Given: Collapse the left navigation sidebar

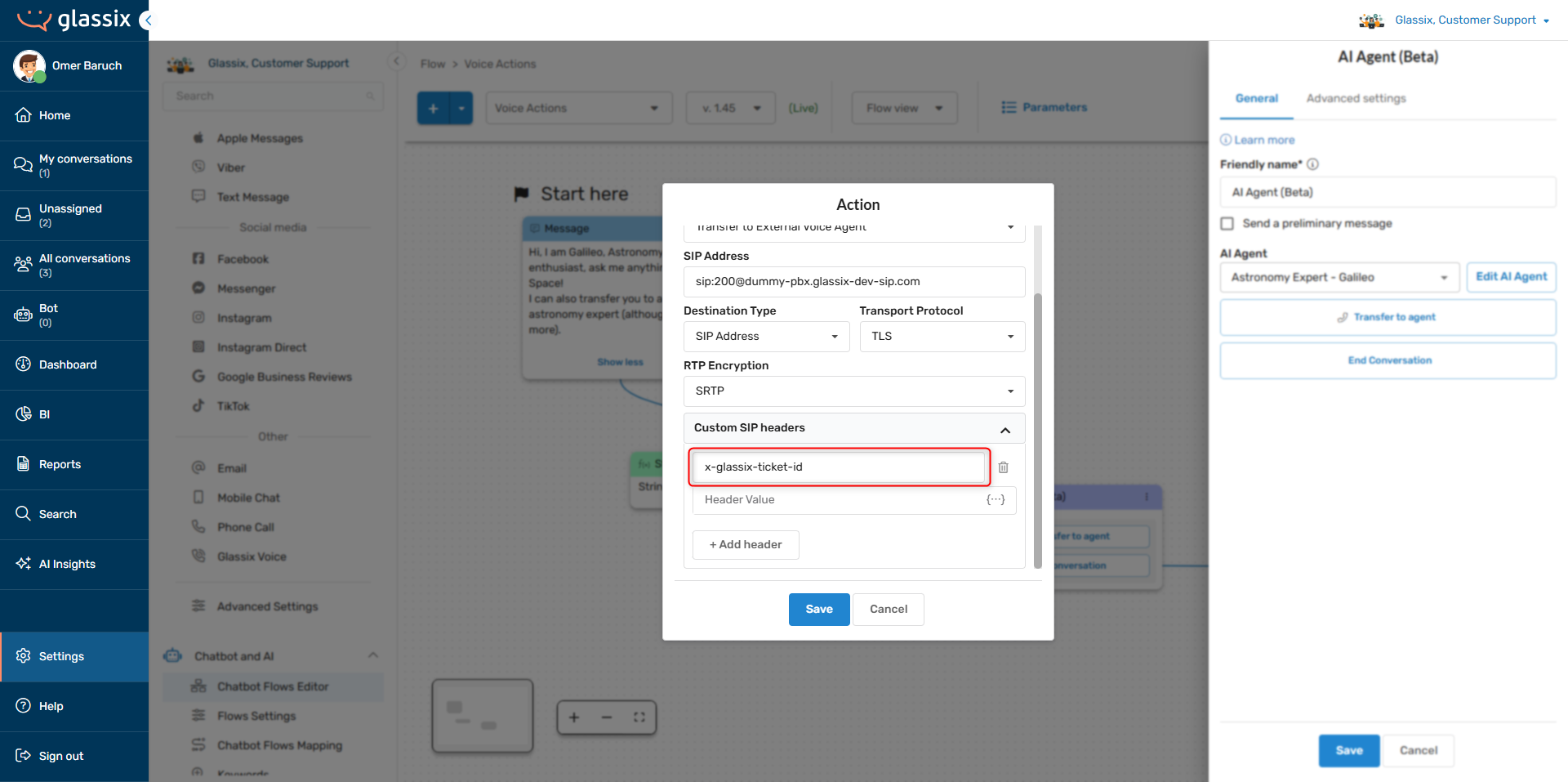Looking at the screenshot, I should click(x=146, y=20).
